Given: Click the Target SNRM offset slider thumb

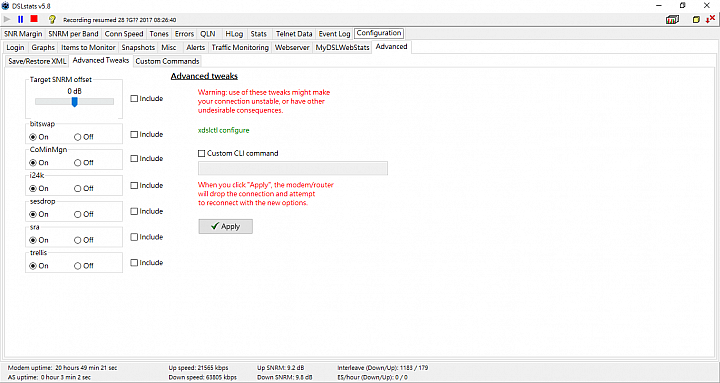Looking at the screenshot, I should [x=74, y=101].
